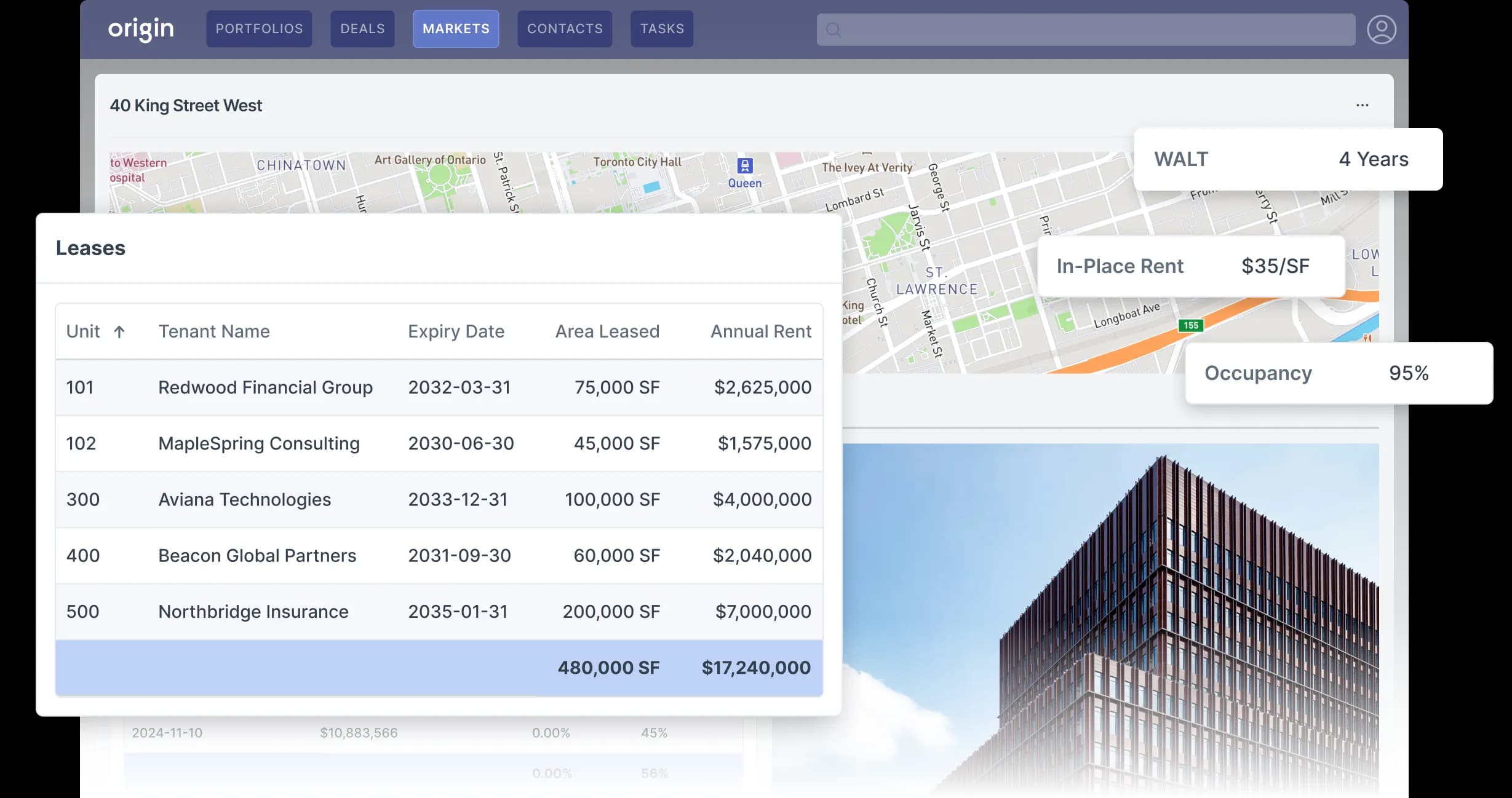Click unit 400 cell
1512x798 pixels.
point(83,555)
